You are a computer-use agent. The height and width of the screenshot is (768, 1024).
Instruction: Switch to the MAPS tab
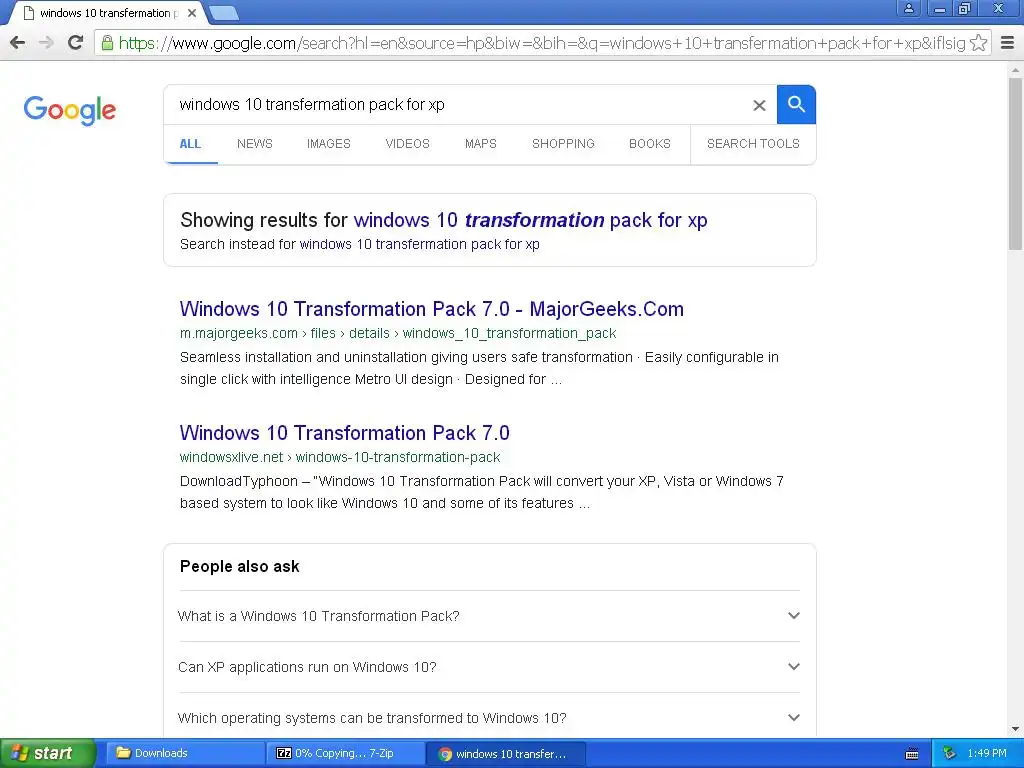(481, 144)
